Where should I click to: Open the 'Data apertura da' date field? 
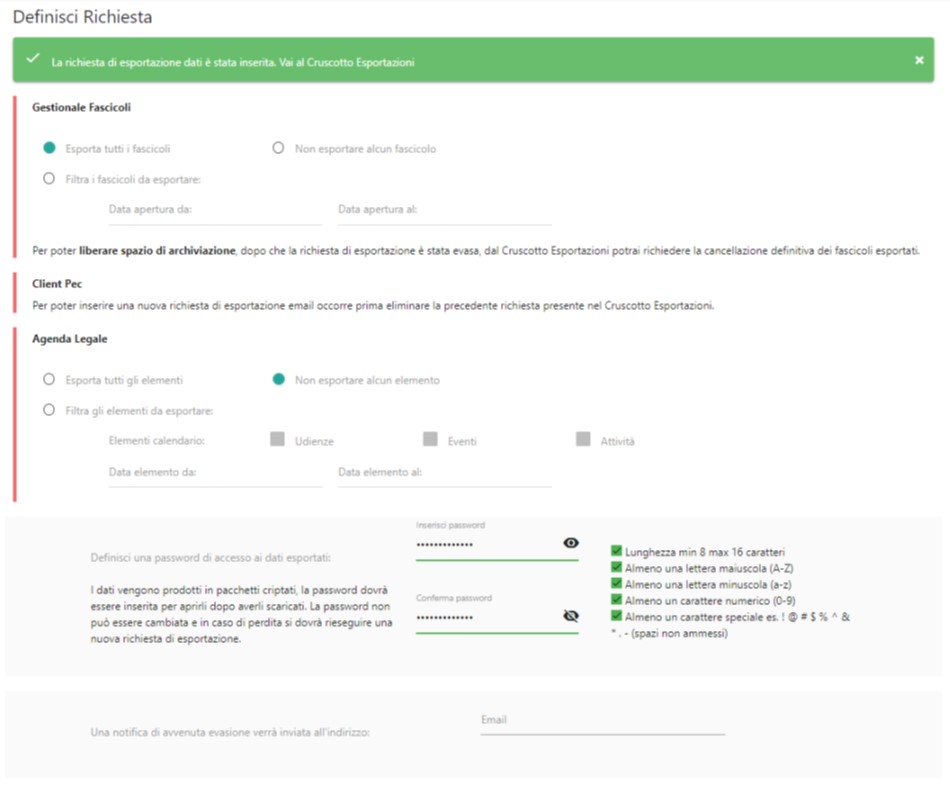coord(215,210)
